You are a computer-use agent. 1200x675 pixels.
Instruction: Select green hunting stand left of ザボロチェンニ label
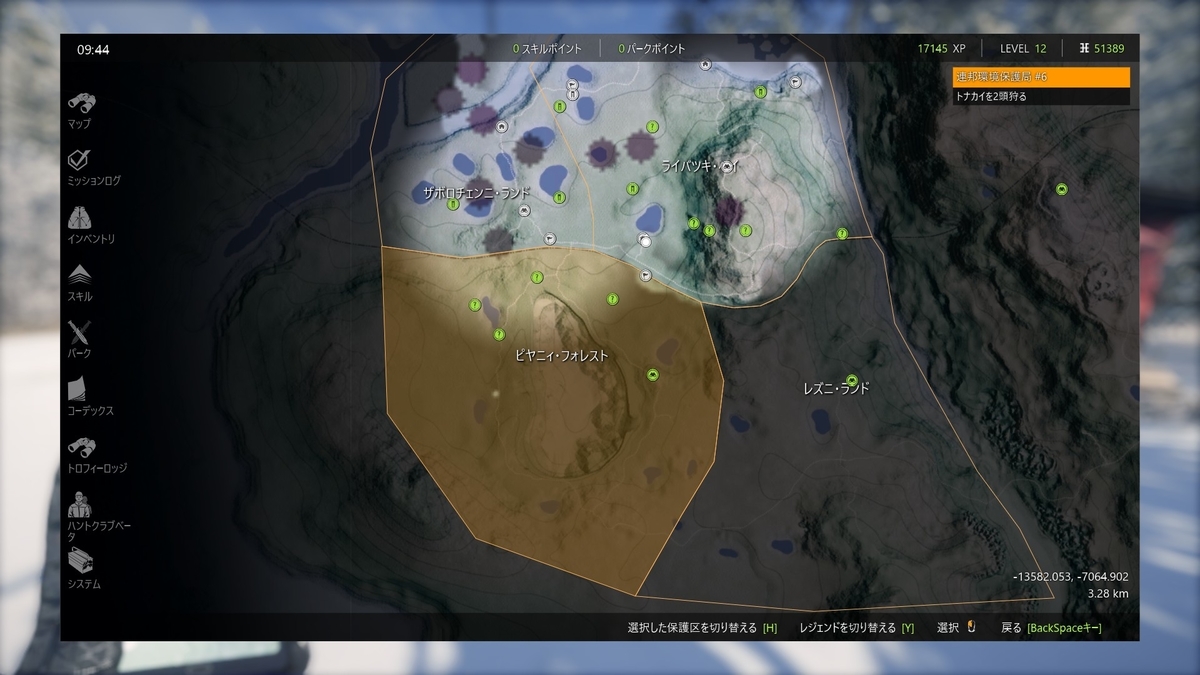pos(452,205)
